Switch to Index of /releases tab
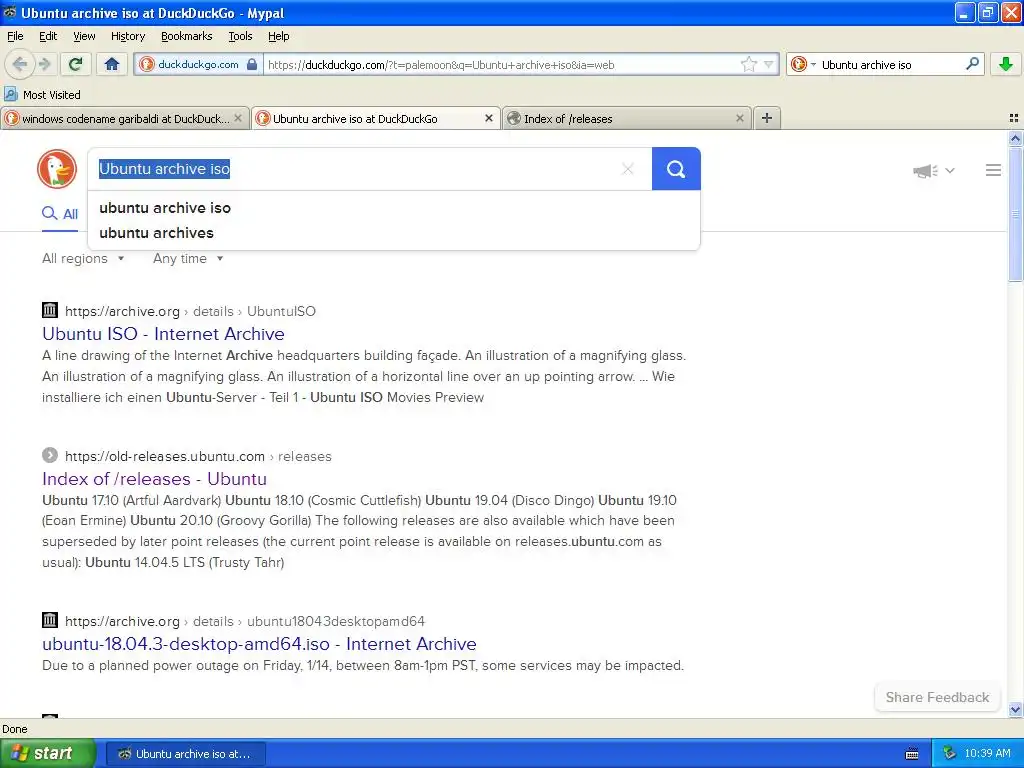Screen dimensions: 1024x768 click(x=626, y=119)
